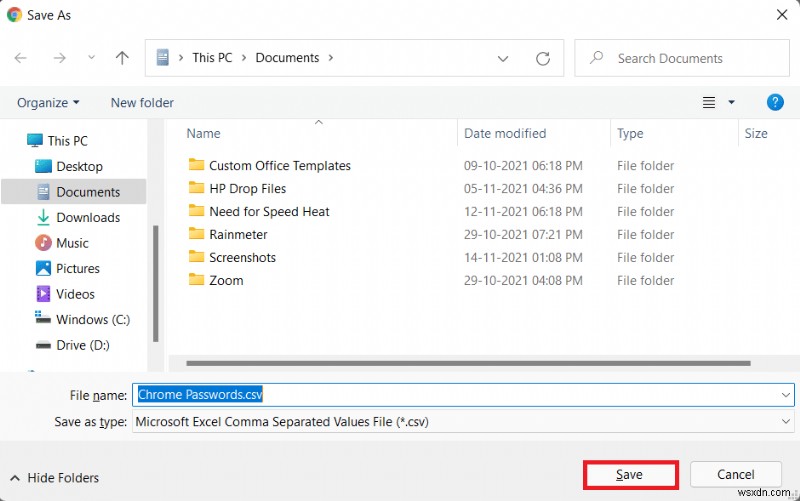Sort by the Name column header
800x501 pixels.
(x=203, y=134)
